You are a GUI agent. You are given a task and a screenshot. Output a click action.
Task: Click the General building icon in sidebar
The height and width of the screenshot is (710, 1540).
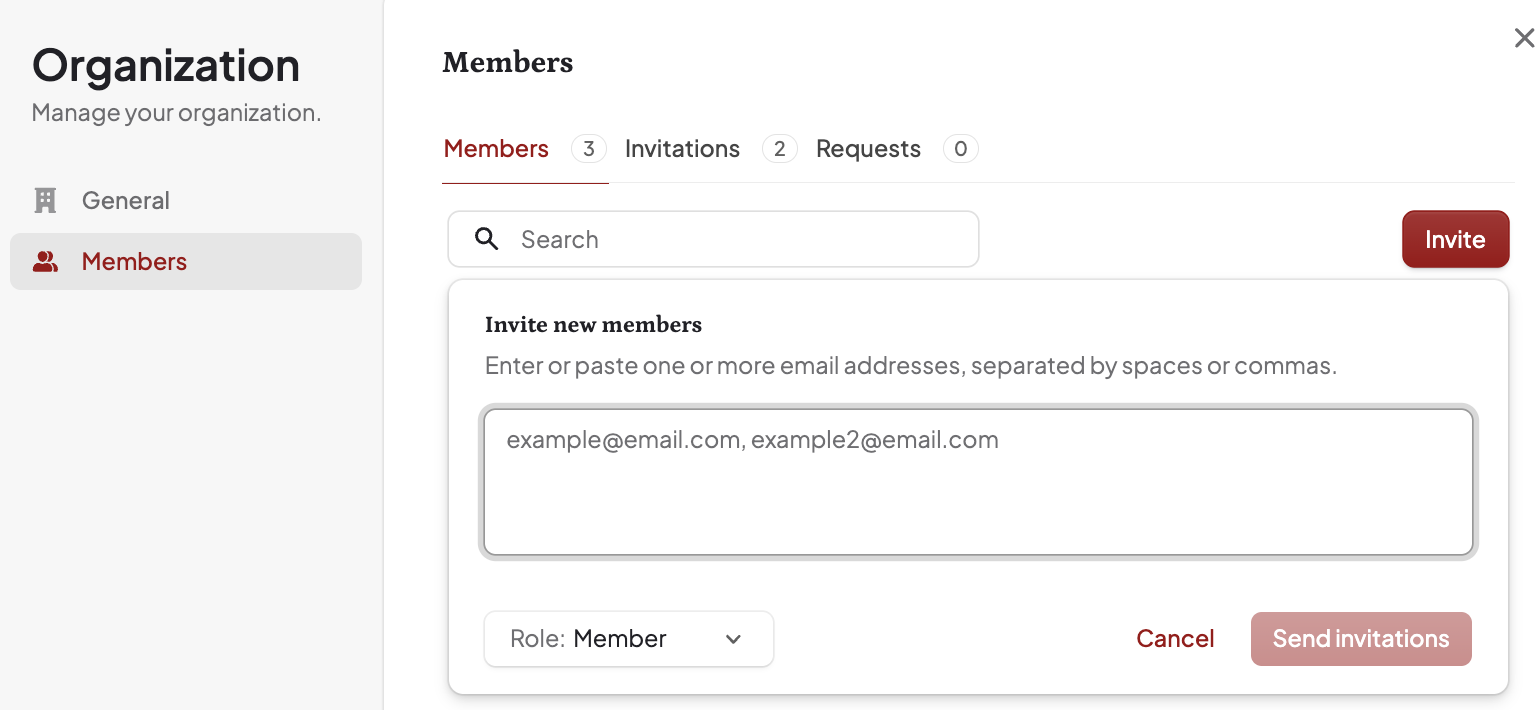(45, 200)
